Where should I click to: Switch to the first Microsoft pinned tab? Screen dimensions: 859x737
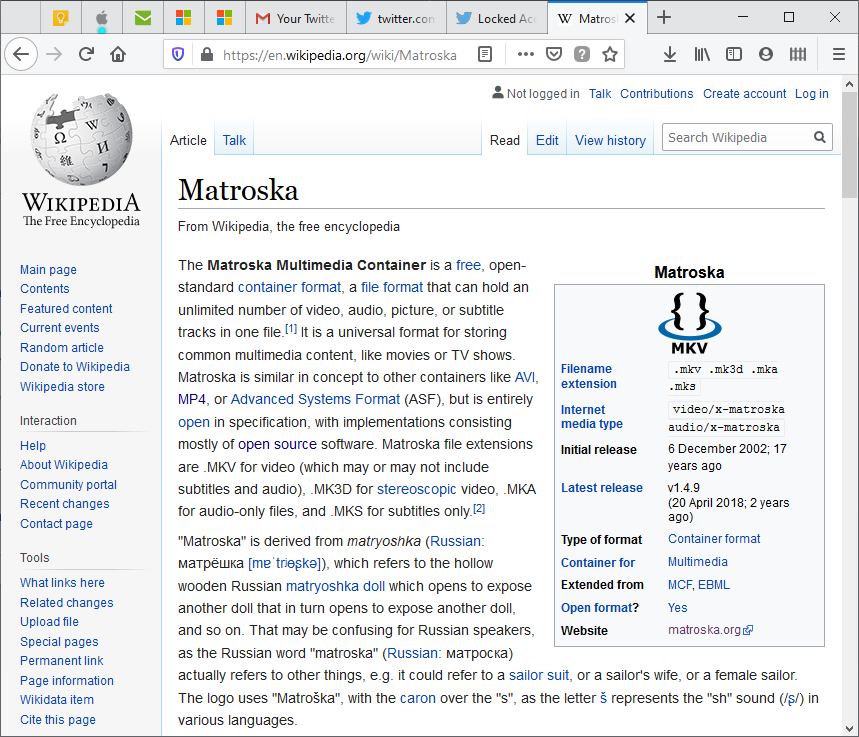click(184, 18)
